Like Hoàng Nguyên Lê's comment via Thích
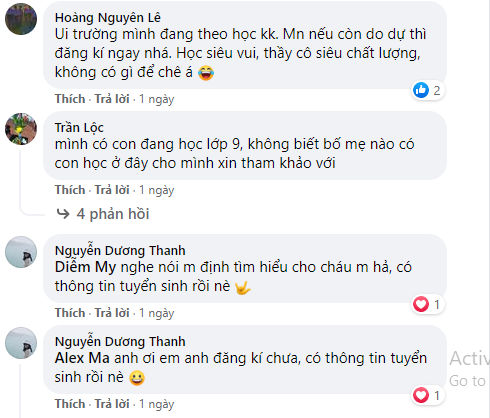Viewport: 490px width, 418px height. pyautogui.click(x=70, y=99)
